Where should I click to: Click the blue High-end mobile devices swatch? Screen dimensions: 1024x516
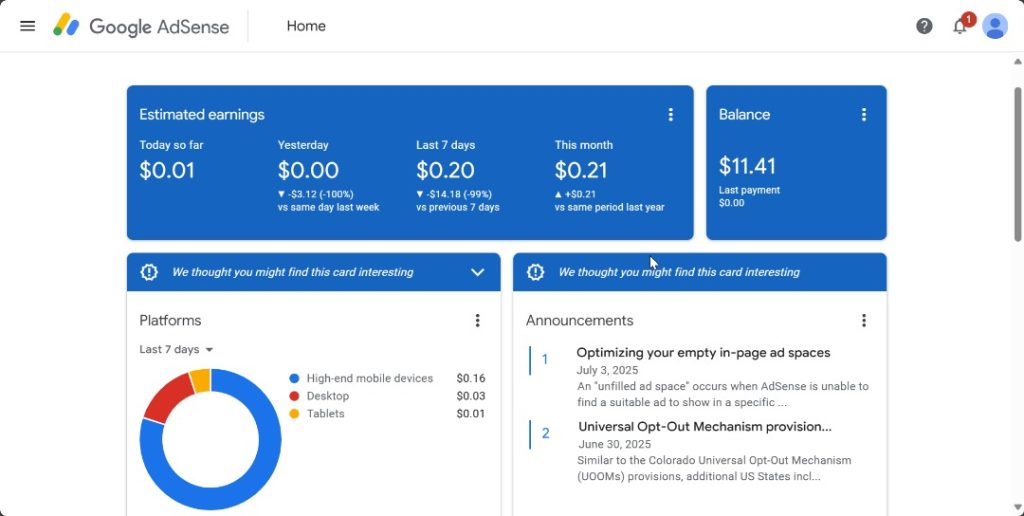(294, 379)
